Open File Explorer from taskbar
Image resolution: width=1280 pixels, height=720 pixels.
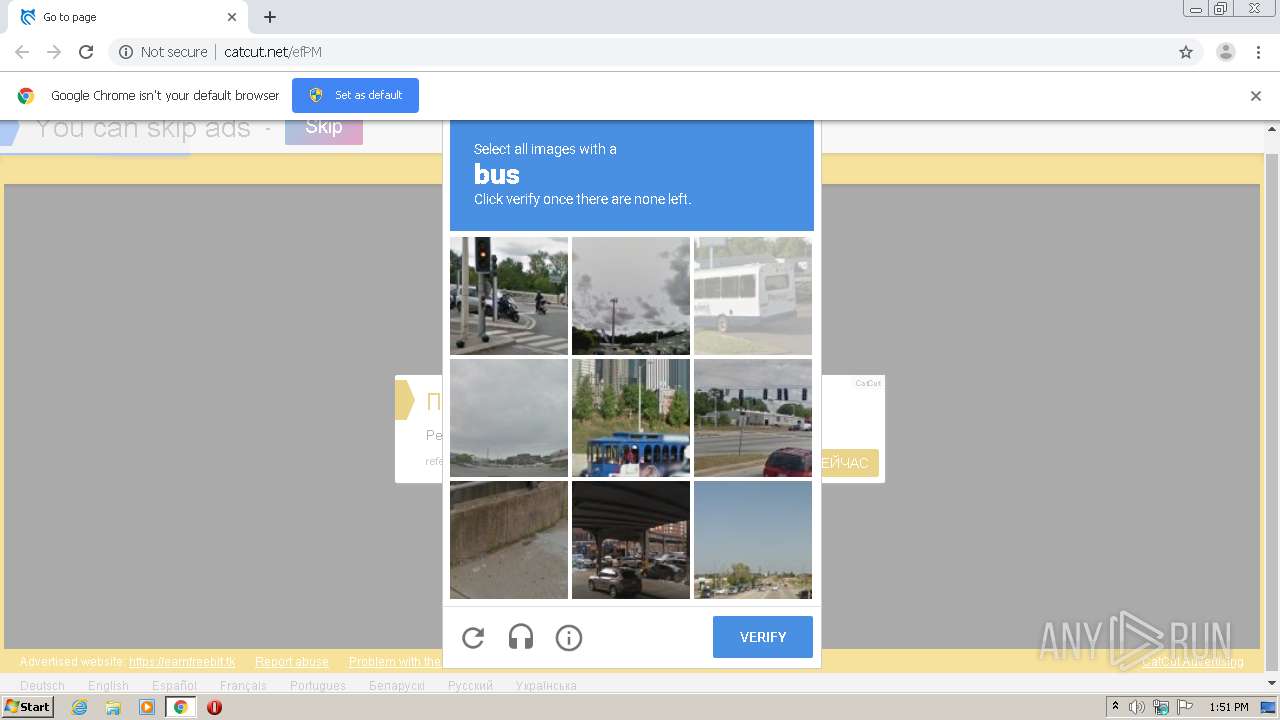113,707
